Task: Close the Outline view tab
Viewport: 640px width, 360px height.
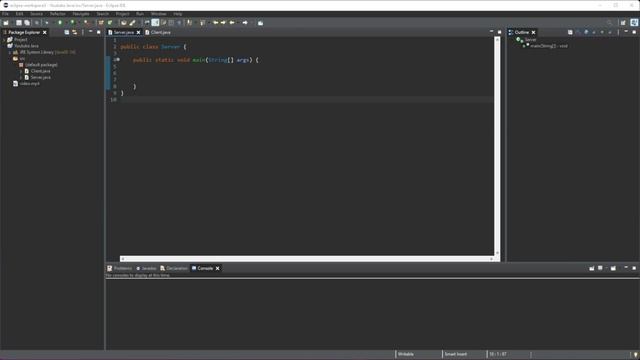Action: click(533, 32)
